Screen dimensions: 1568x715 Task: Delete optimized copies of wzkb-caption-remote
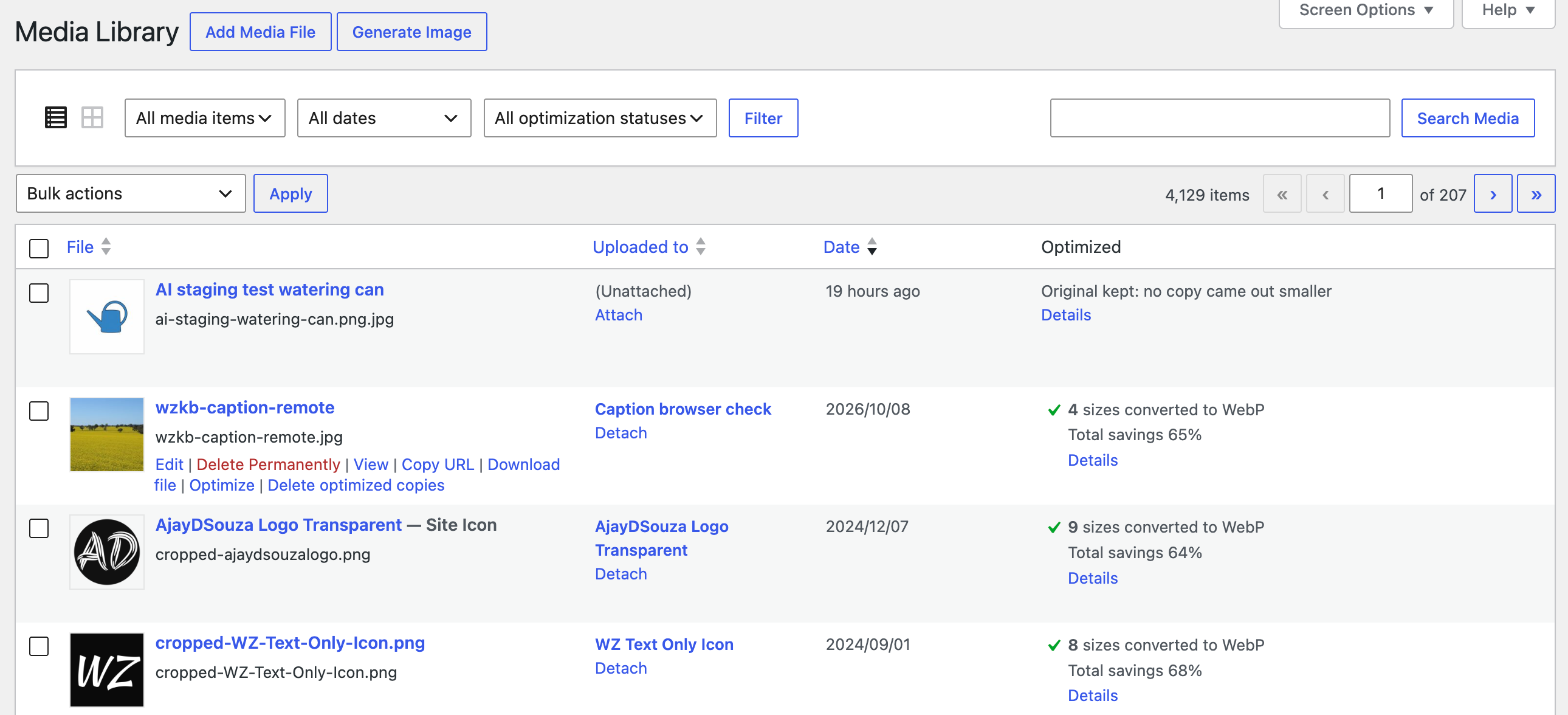356,485
